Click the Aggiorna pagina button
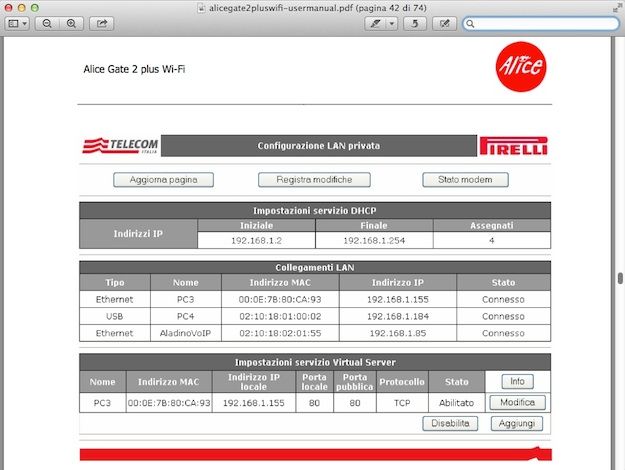Viewport: 625px width, 470px height. (163, 180)
